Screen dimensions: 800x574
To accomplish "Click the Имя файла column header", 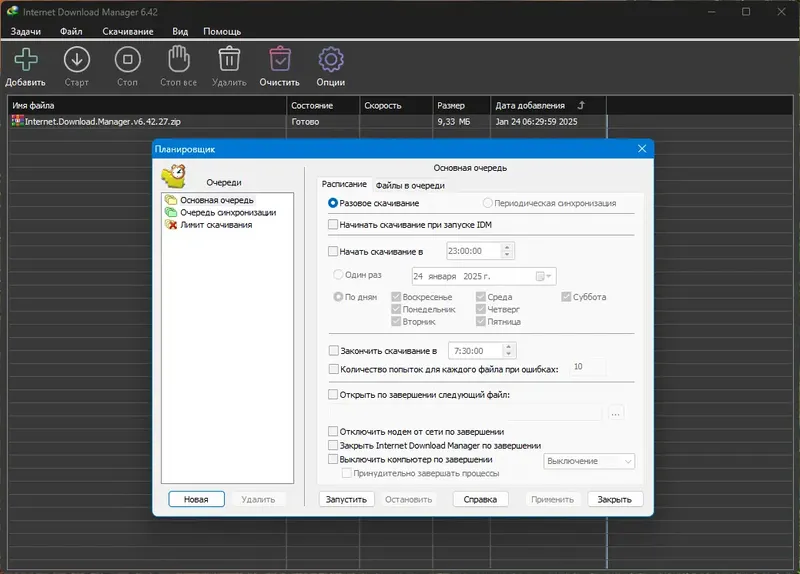I will pyautogui.click(x=147, y=105).
